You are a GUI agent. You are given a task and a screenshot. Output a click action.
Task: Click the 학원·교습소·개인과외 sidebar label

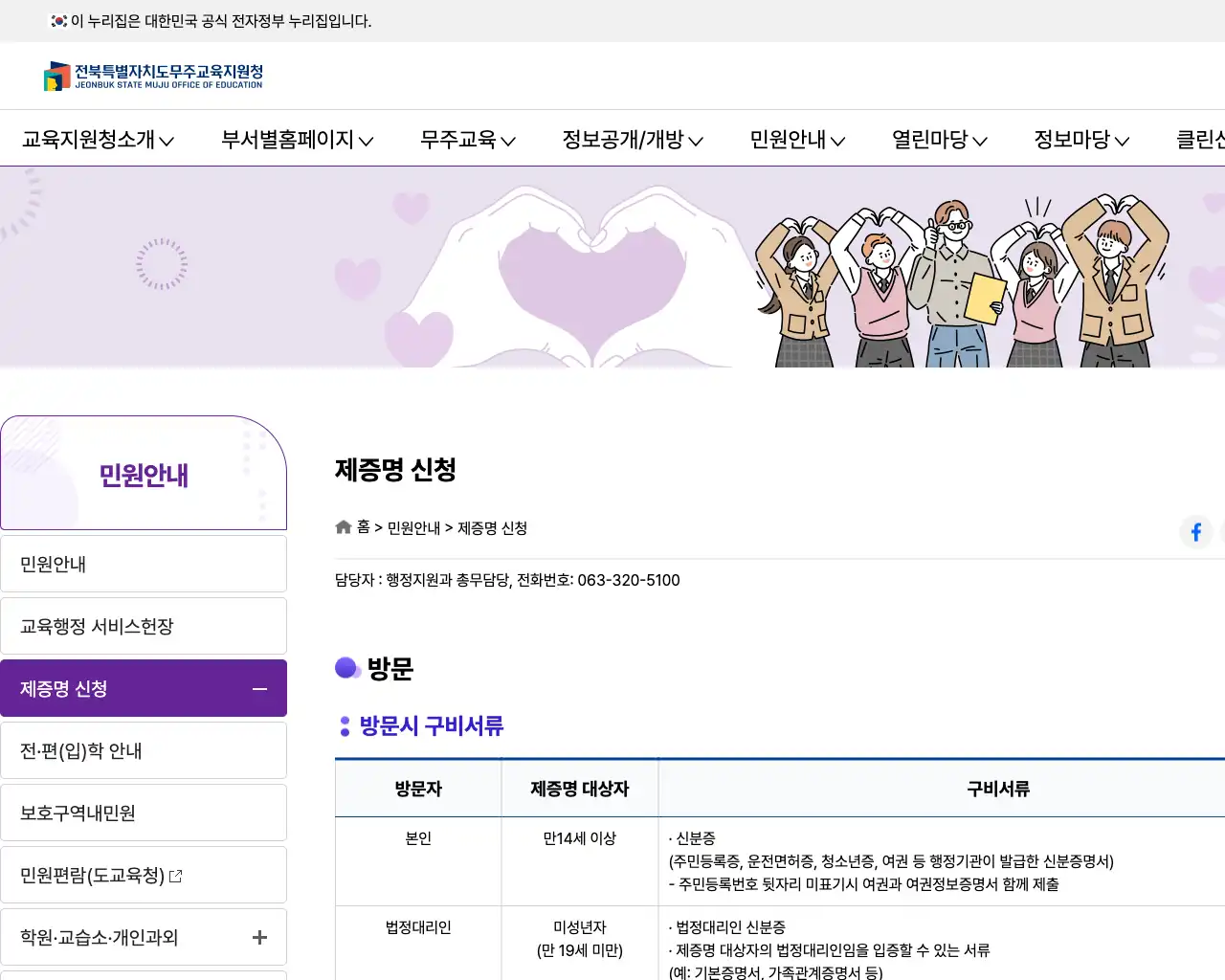pos(100,937)
